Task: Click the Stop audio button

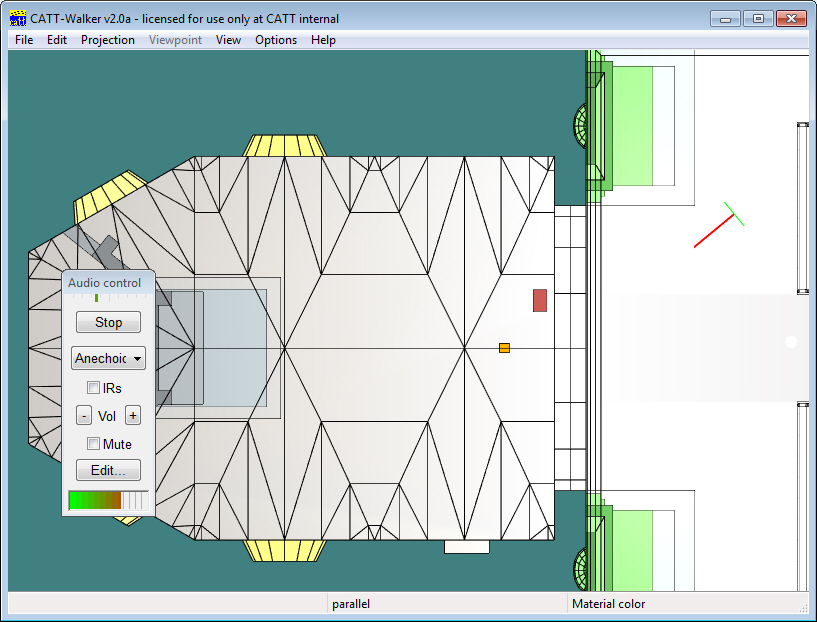Action: coord(108,322)
